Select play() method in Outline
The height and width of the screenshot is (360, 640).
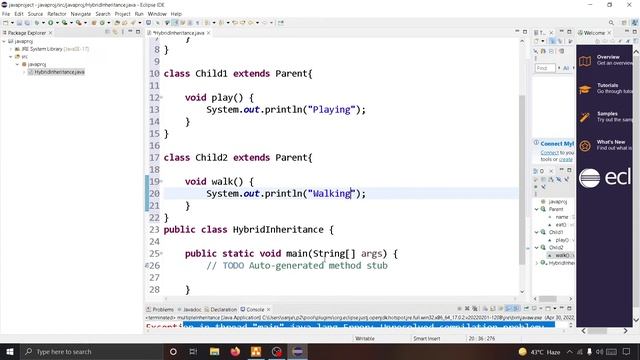562,240
